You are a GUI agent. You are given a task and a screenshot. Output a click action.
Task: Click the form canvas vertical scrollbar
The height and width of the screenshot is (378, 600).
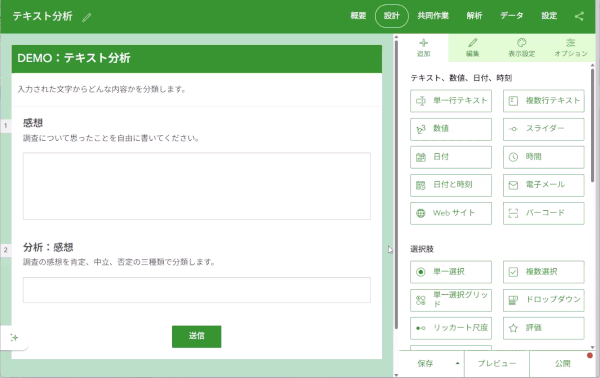(x=396, y=184)
